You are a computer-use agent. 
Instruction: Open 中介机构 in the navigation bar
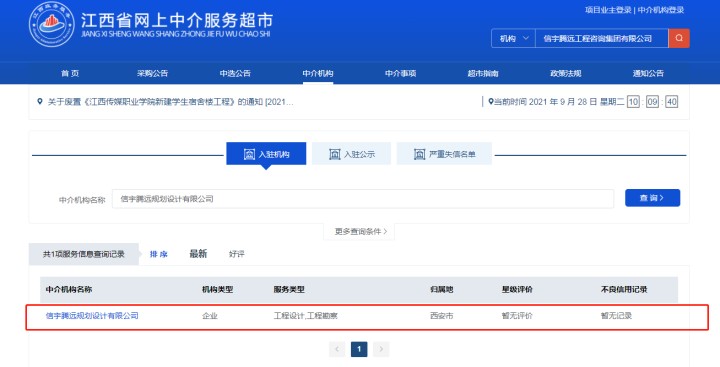click(318, 73)
